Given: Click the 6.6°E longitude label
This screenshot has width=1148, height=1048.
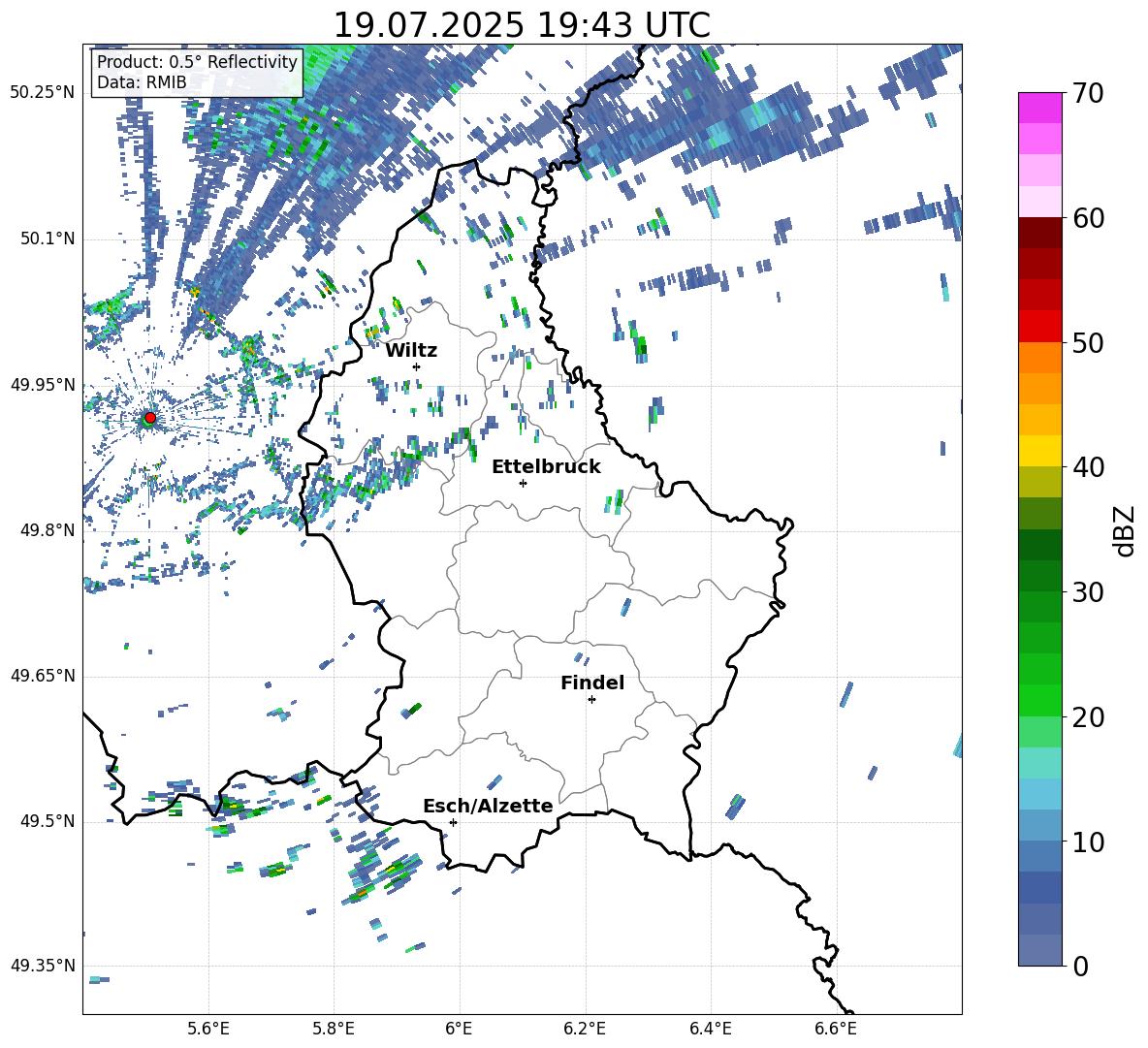Looking at the screenshot, I should (x=836, y=1029).
